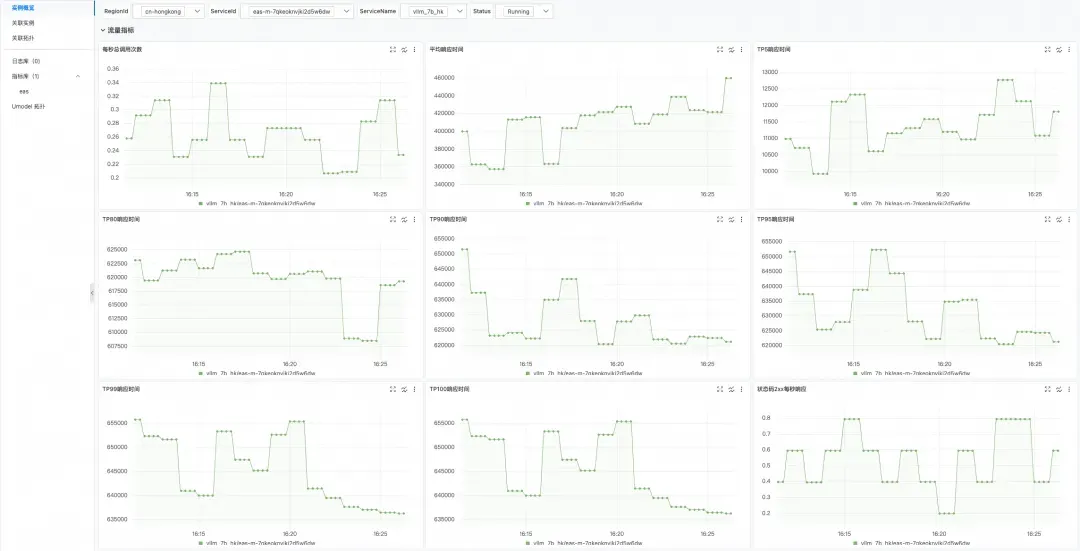
Task: Click wavy compare icon on TP100响应时间 panel
Action: pos(731,389)
